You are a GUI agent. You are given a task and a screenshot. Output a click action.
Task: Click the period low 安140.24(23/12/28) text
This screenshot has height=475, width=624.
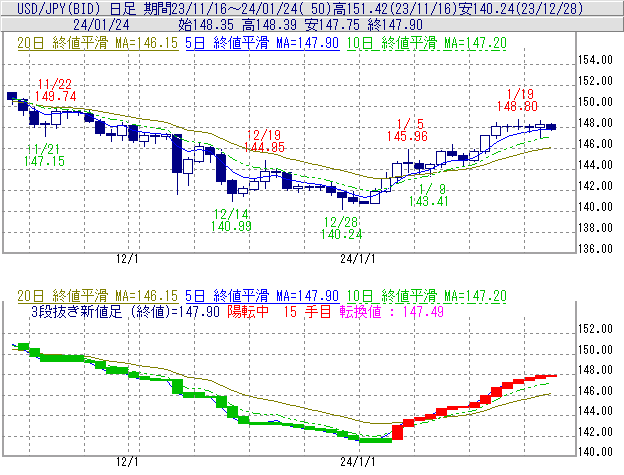point(521,8)
